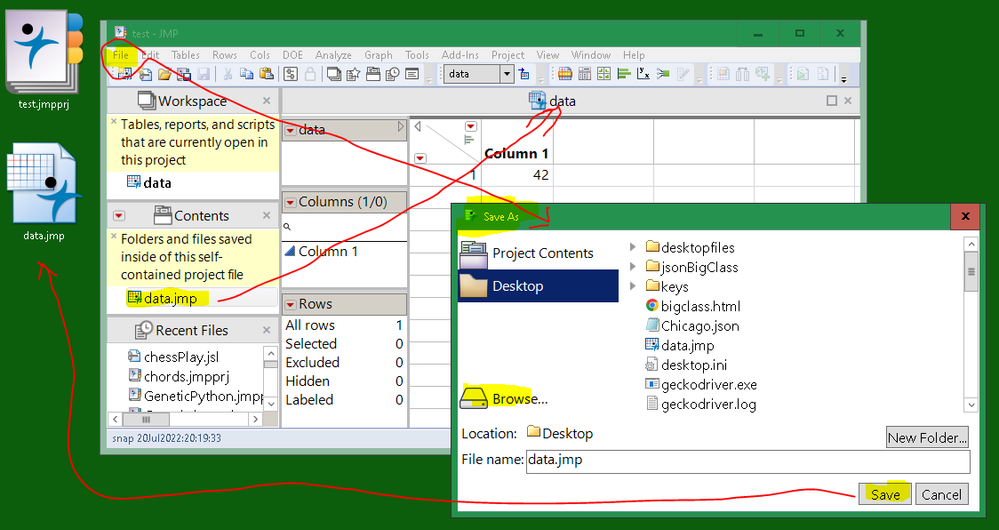Click the Save button
Screen dimensions: 999x530
pyautogui.click(x=885, y=494)
